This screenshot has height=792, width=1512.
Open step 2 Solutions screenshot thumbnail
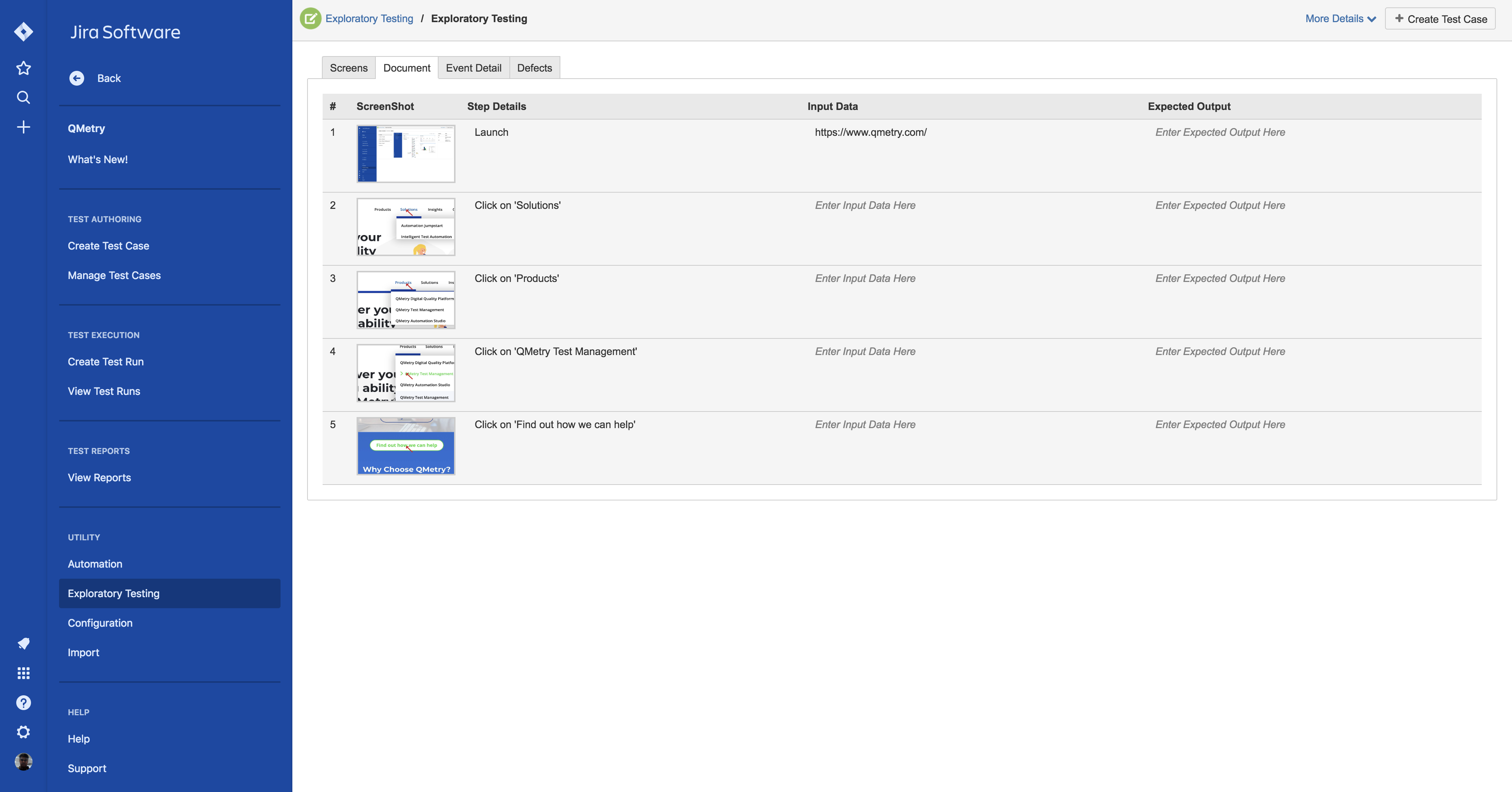406,227
